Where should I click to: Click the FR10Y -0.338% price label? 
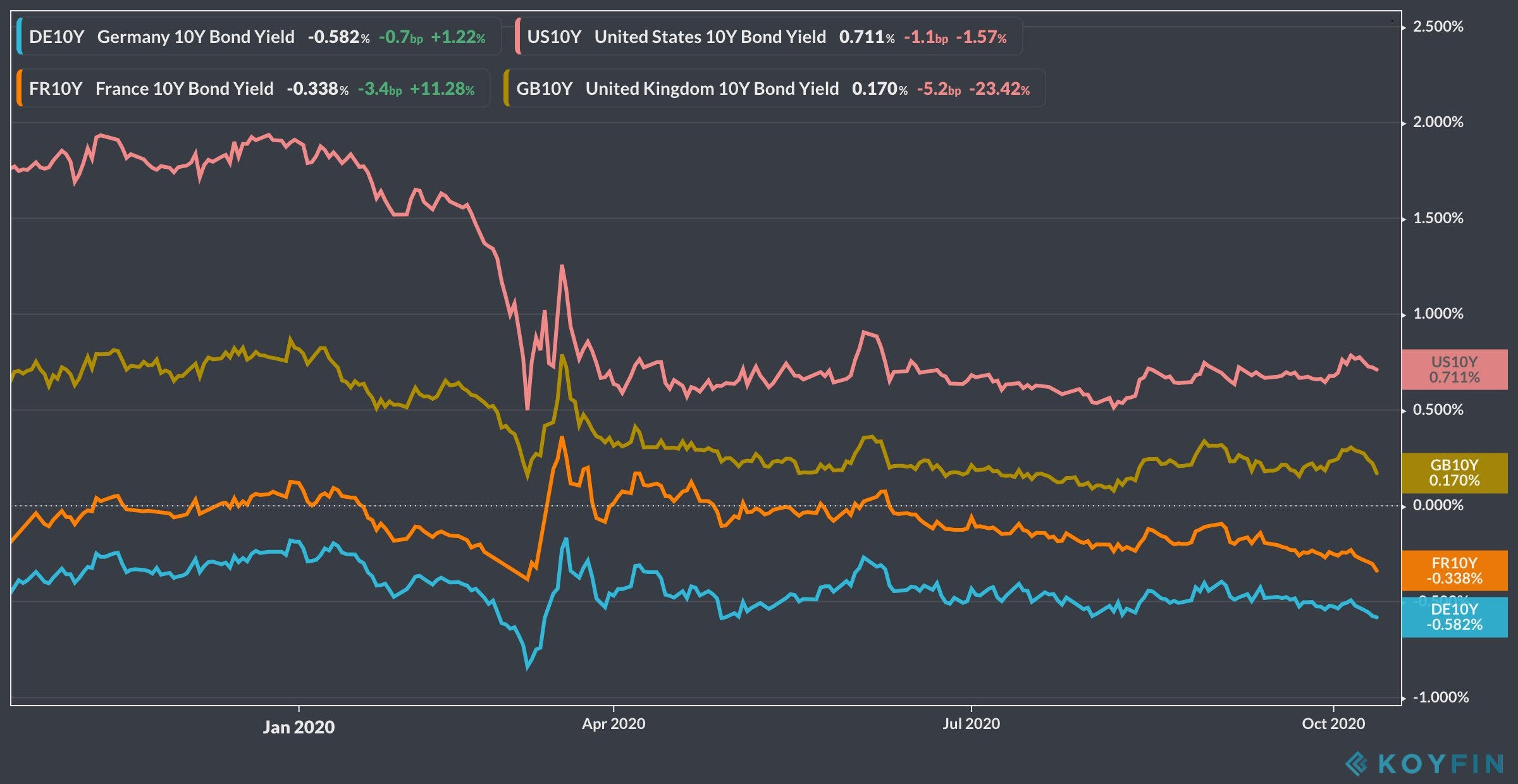pyautogui.click(x=1454, y=571)
